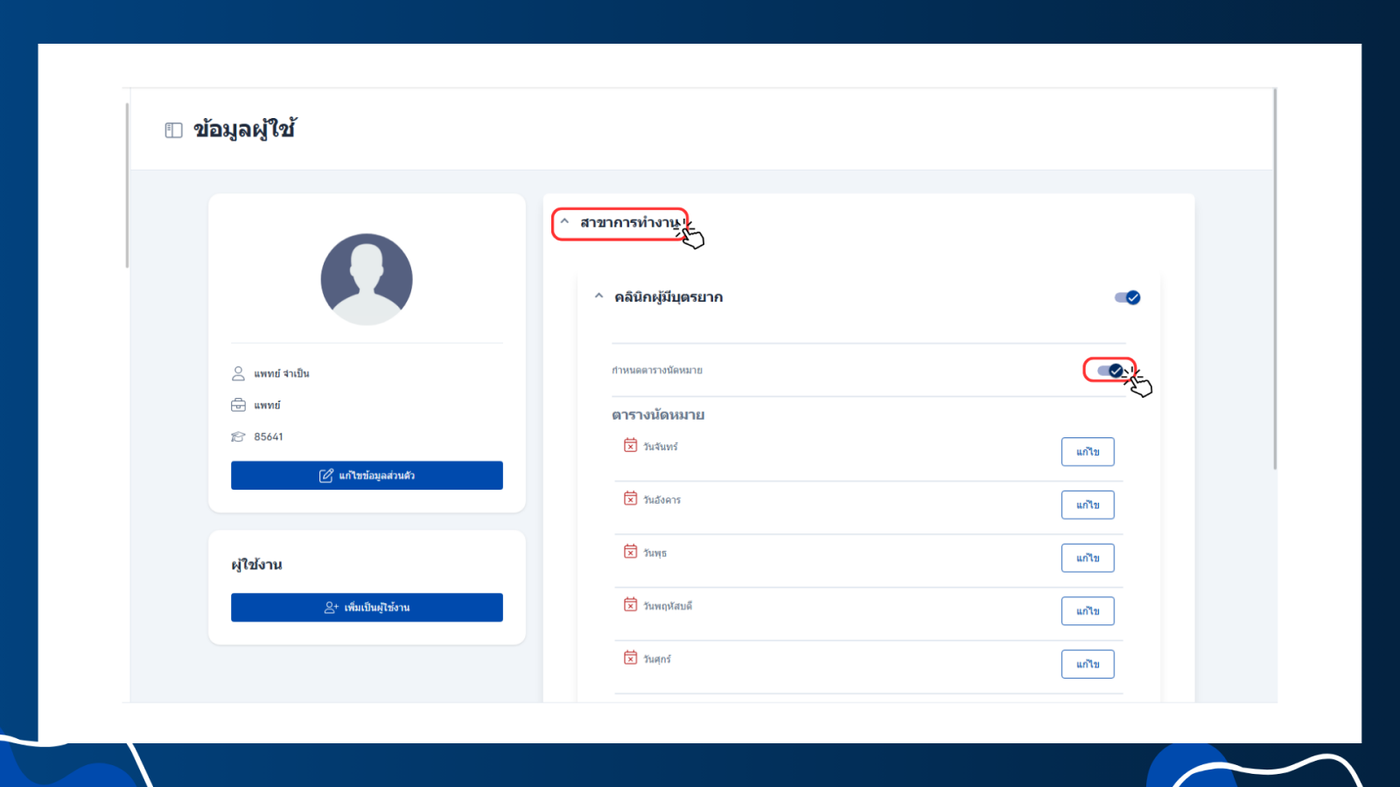Open the user profile avatar picture

tap(367, 279)
